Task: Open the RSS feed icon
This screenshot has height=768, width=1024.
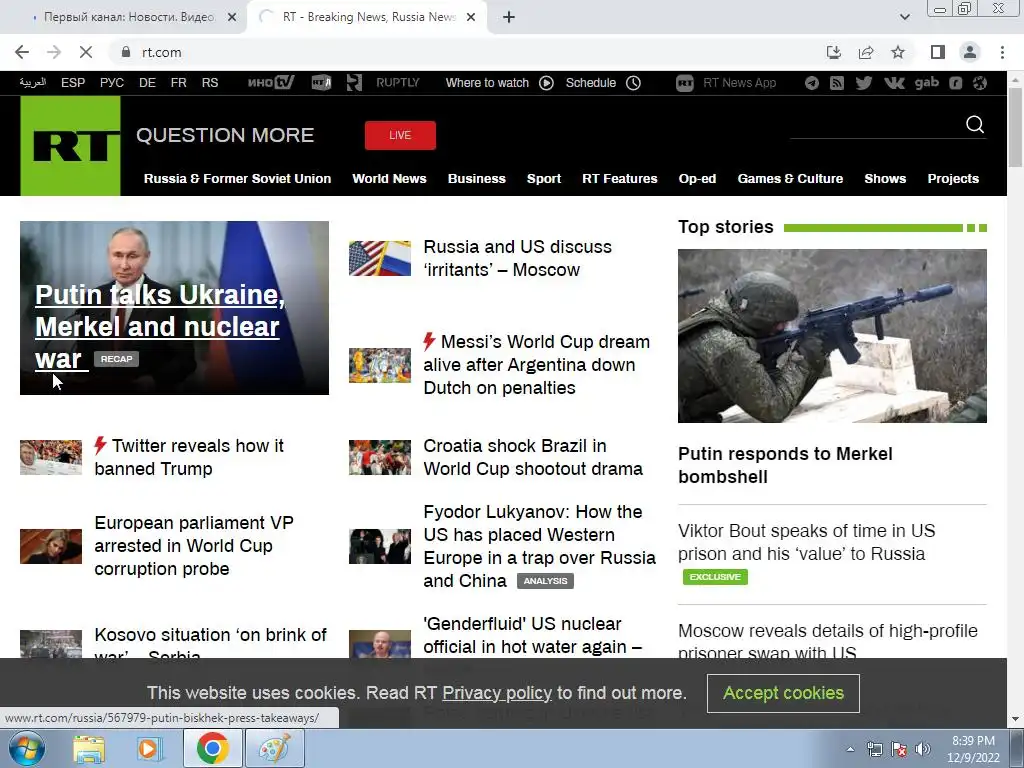Action: click(x=837, y=83)
